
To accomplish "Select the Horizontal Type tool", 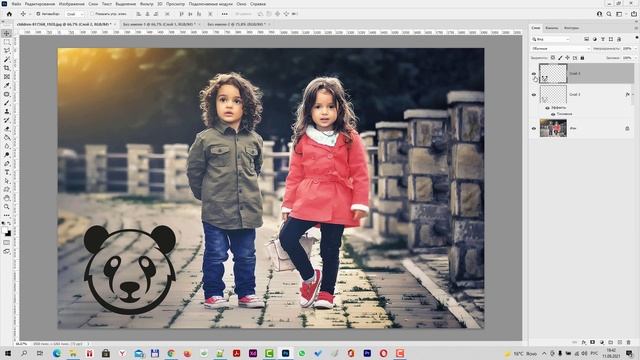I will (x=7, y=172).
